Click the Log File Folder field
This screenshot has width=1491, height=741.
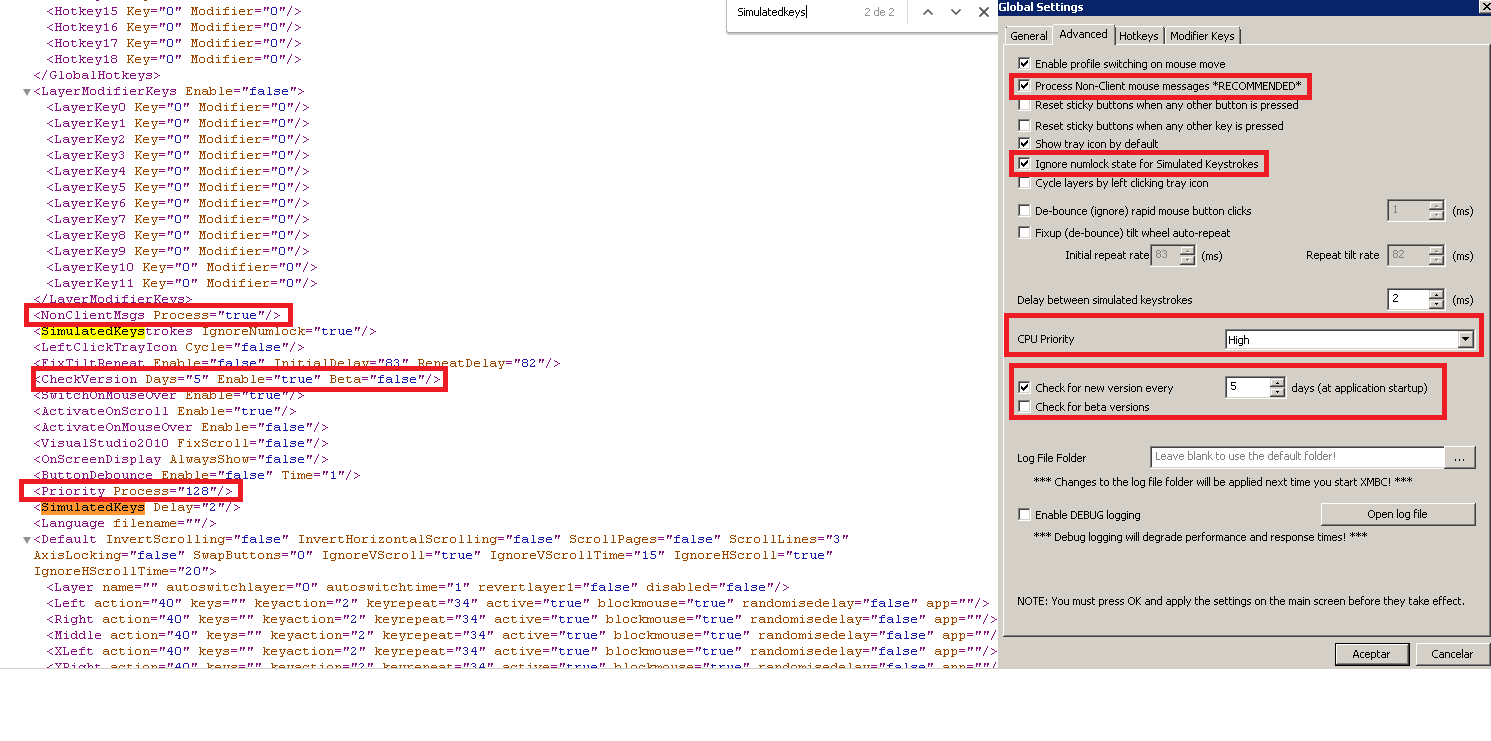tap(1297, 457)
